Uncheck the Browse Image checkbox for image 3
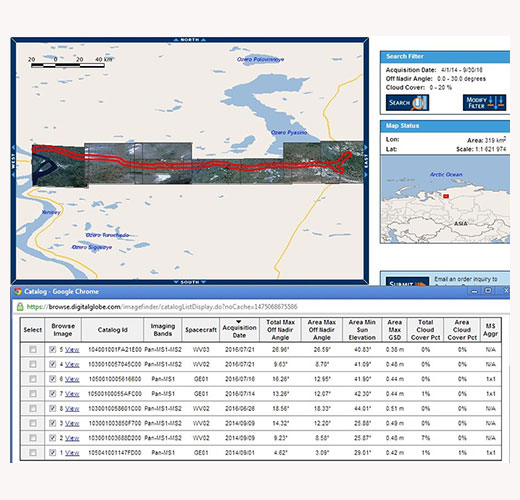The width and height of the screenshot is (520, 500). [x=52, y=423]
